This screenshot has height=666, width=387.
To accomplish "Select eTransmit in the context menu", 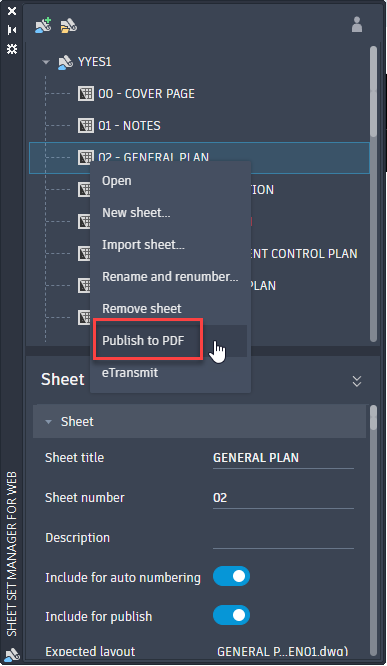I will (x=130, y=373).
